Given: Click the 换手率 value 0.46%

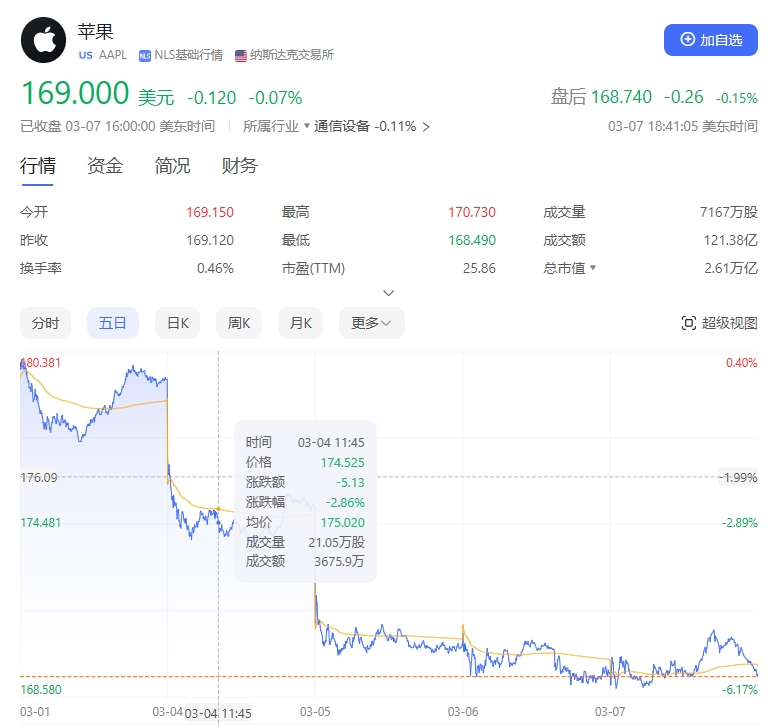Looking at the screenshot, I should (215, 268).
